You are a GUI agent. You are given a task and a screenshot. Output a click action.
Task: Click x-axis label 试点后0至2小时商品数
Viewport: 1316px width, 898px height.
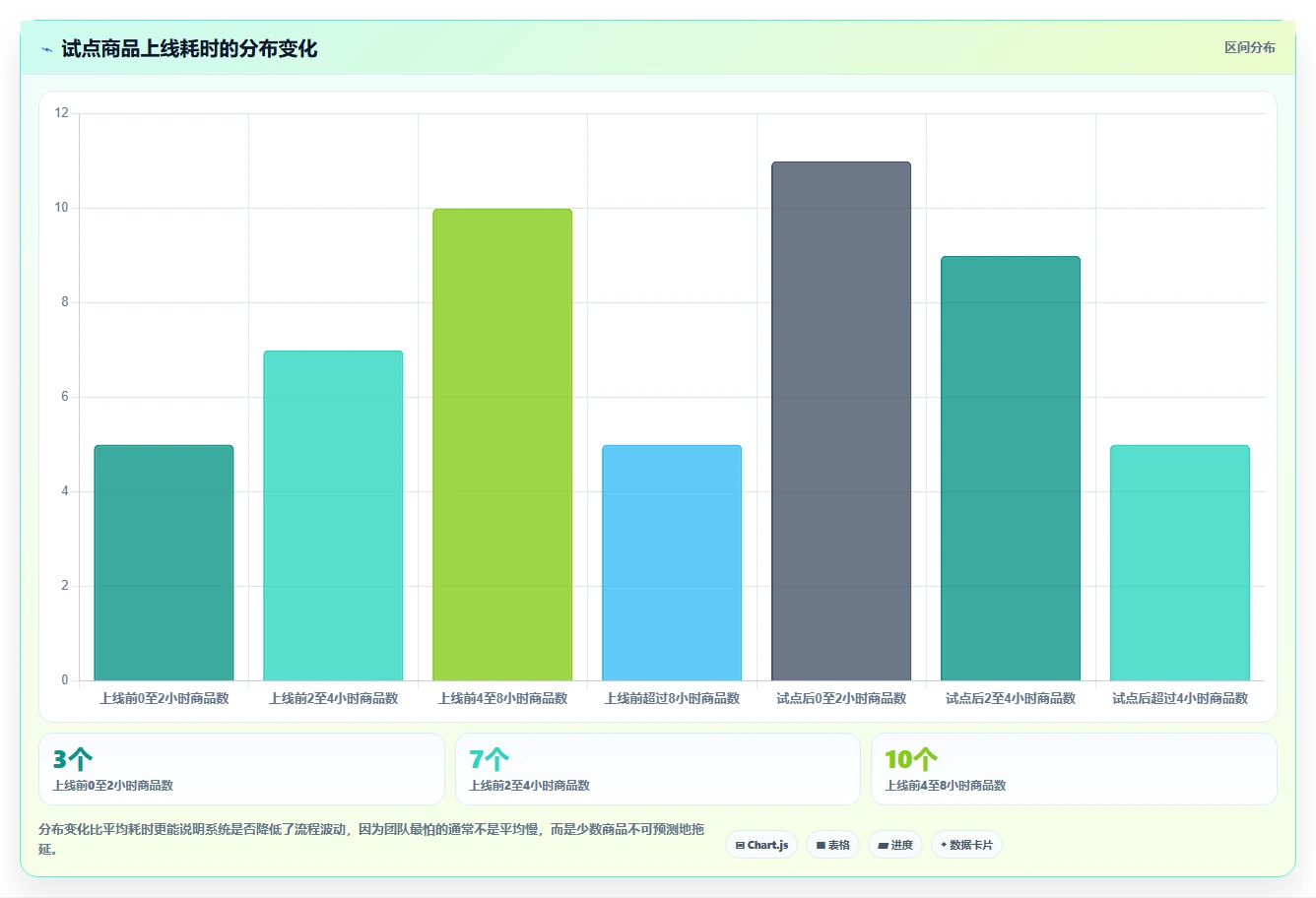[x=841, y=698]
